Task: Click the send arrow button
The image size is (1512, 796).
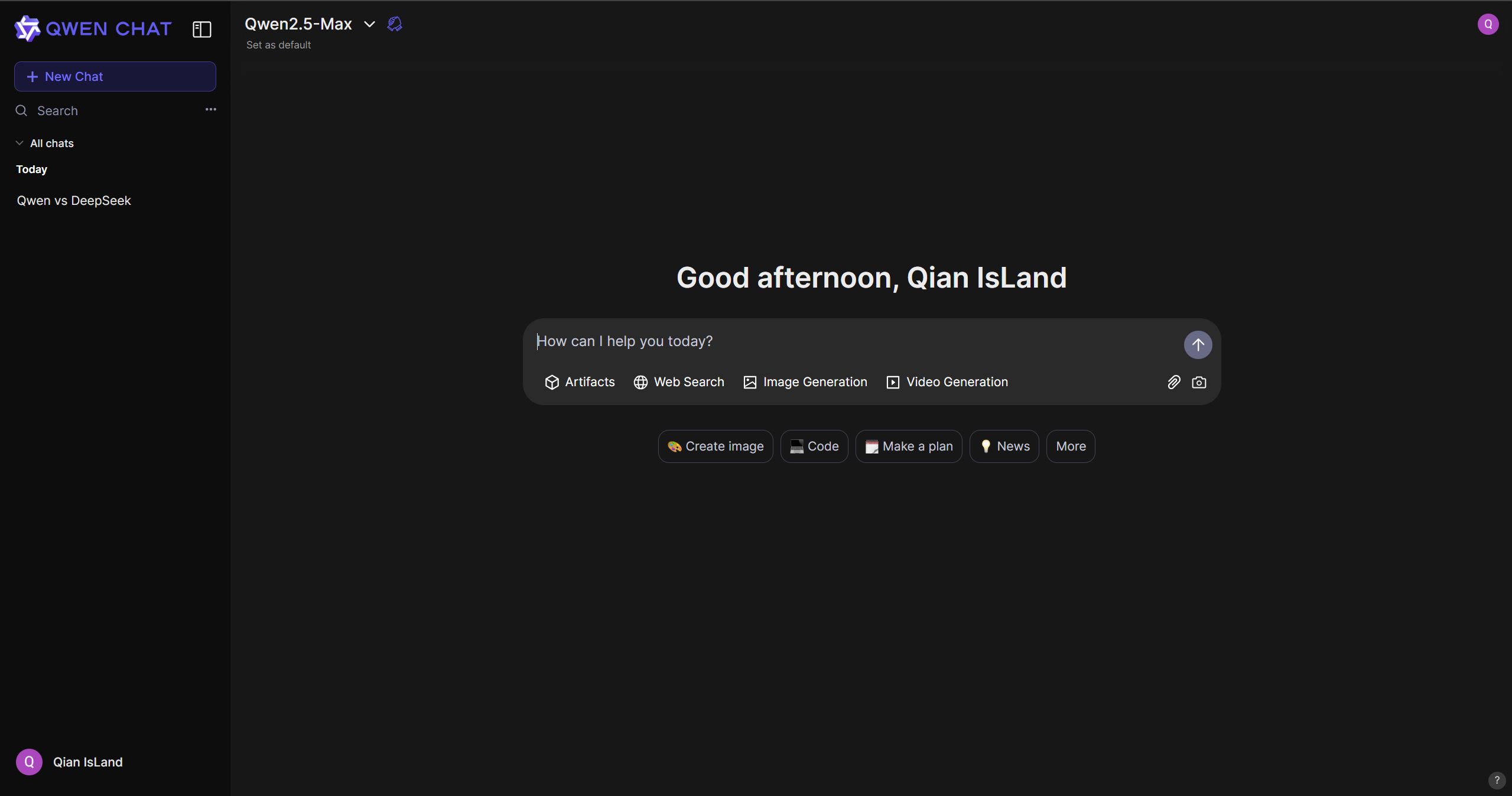Action: (x=1198, y=344)
